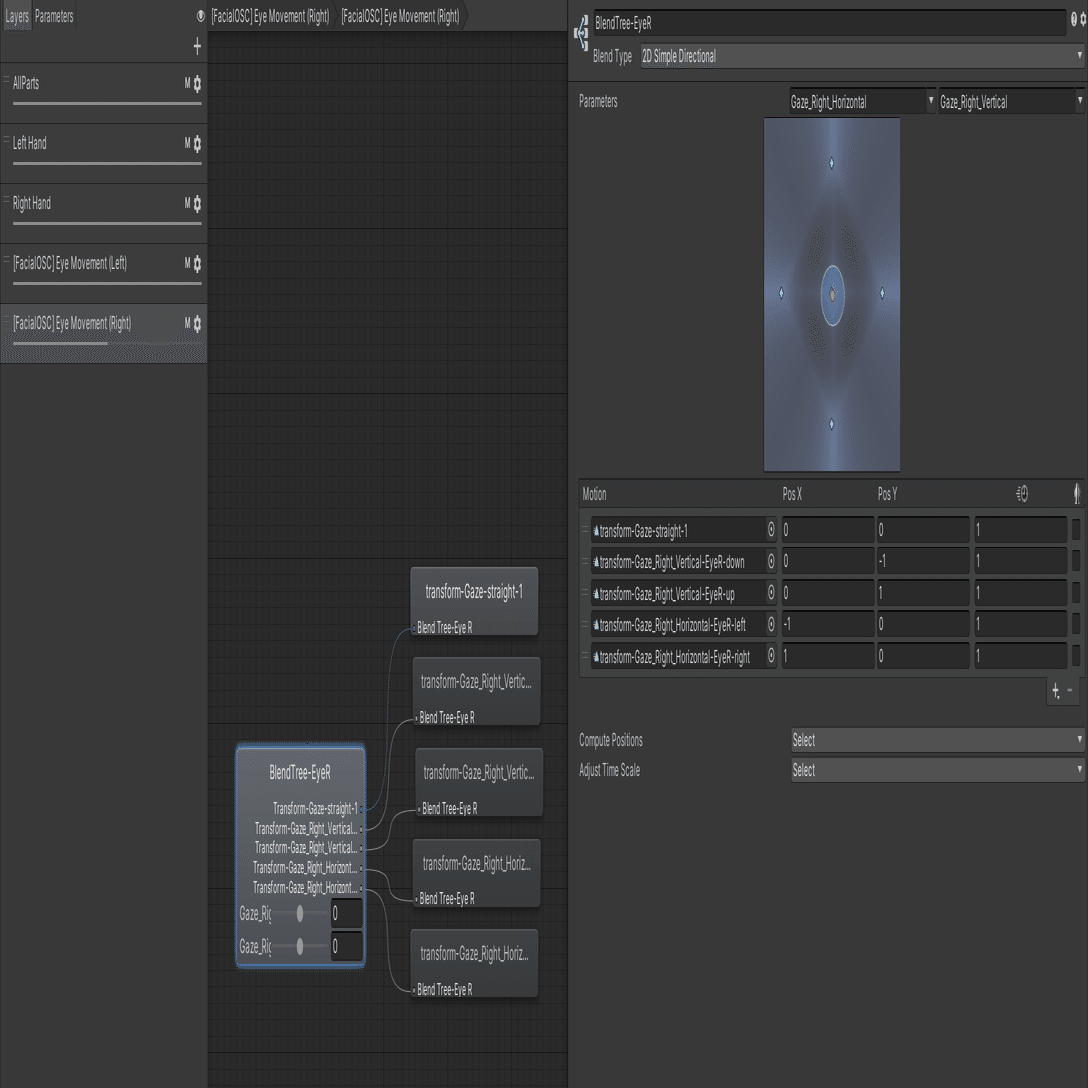
Task: Open help via the question mark icon
Action: pos(1072,17)
